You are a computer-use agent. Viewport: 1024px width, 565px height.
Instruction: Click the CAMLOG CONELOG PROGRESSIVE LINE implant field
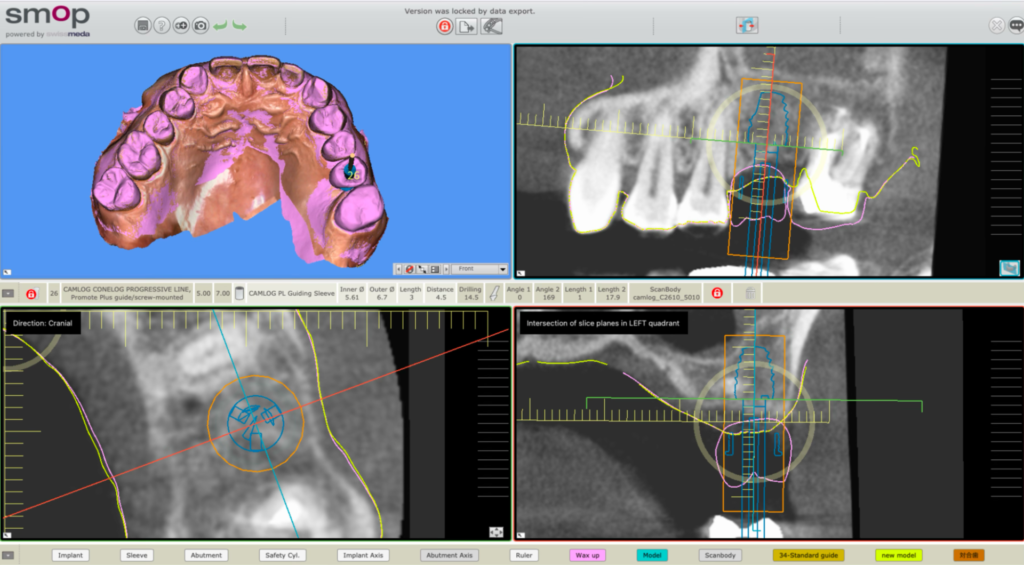click(126, 293)
